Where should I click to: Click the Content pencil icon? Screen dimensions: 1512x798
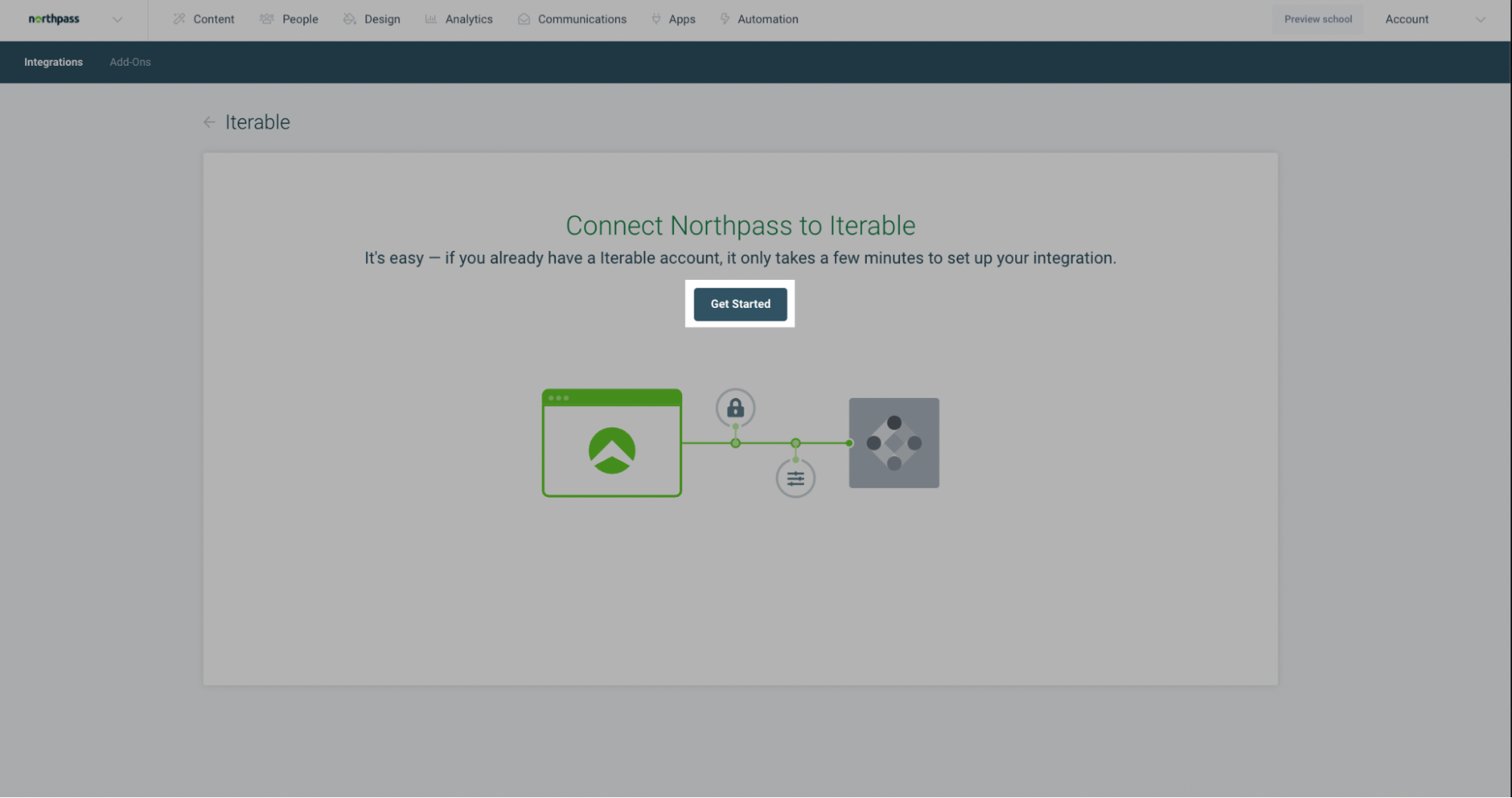(179, 19)
